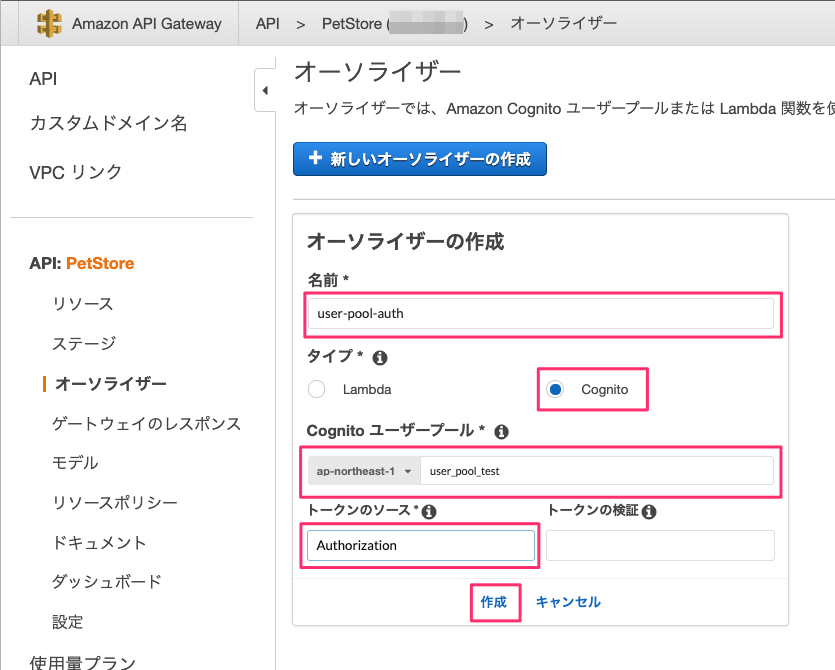This screenshot has height=670, width=835.
Task: Select API in the sidebar
Action: point(43,79)
